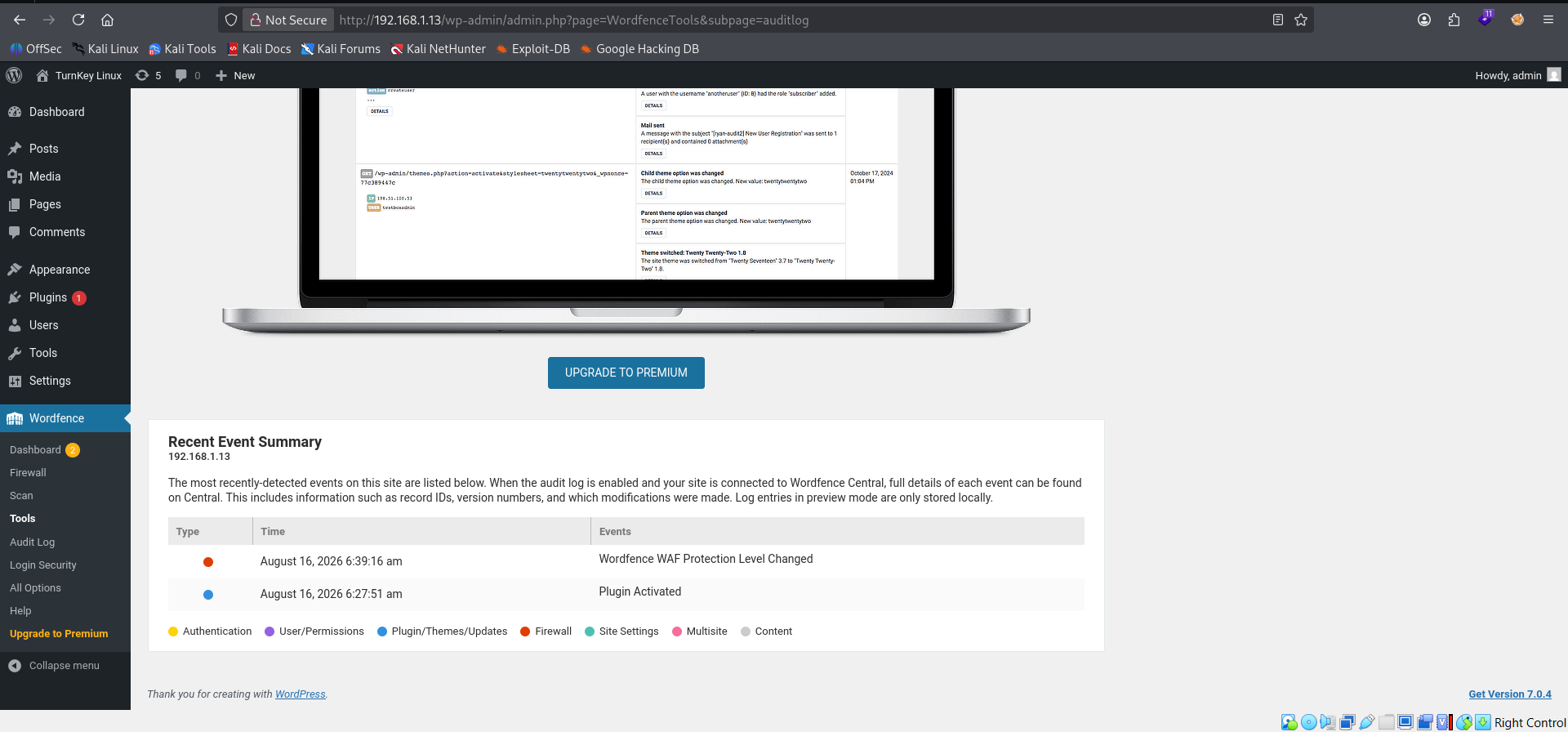
Task: Click browser home icon
Action: [x=107, y=20]
